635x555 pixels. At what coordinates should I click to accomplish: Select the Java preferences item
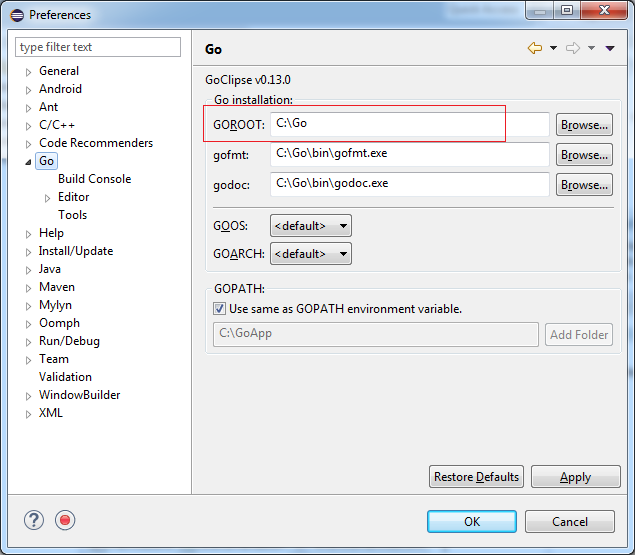[x=50, y=269]
